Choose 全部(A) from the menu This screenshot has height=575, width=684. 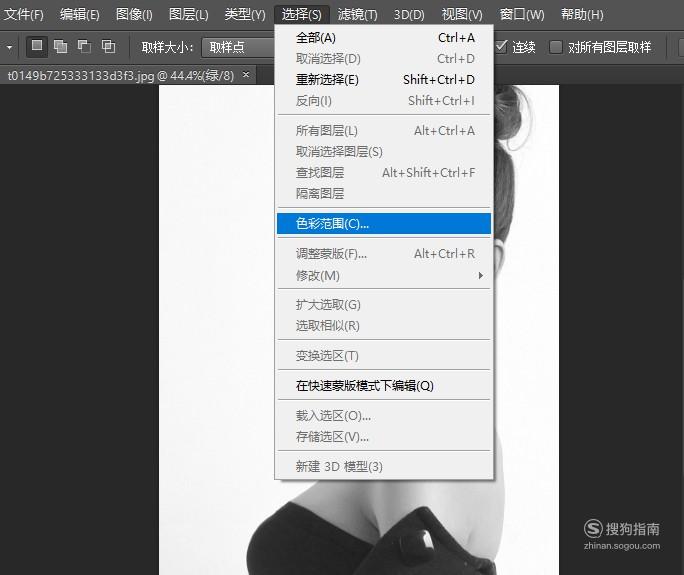pos(384,38)
